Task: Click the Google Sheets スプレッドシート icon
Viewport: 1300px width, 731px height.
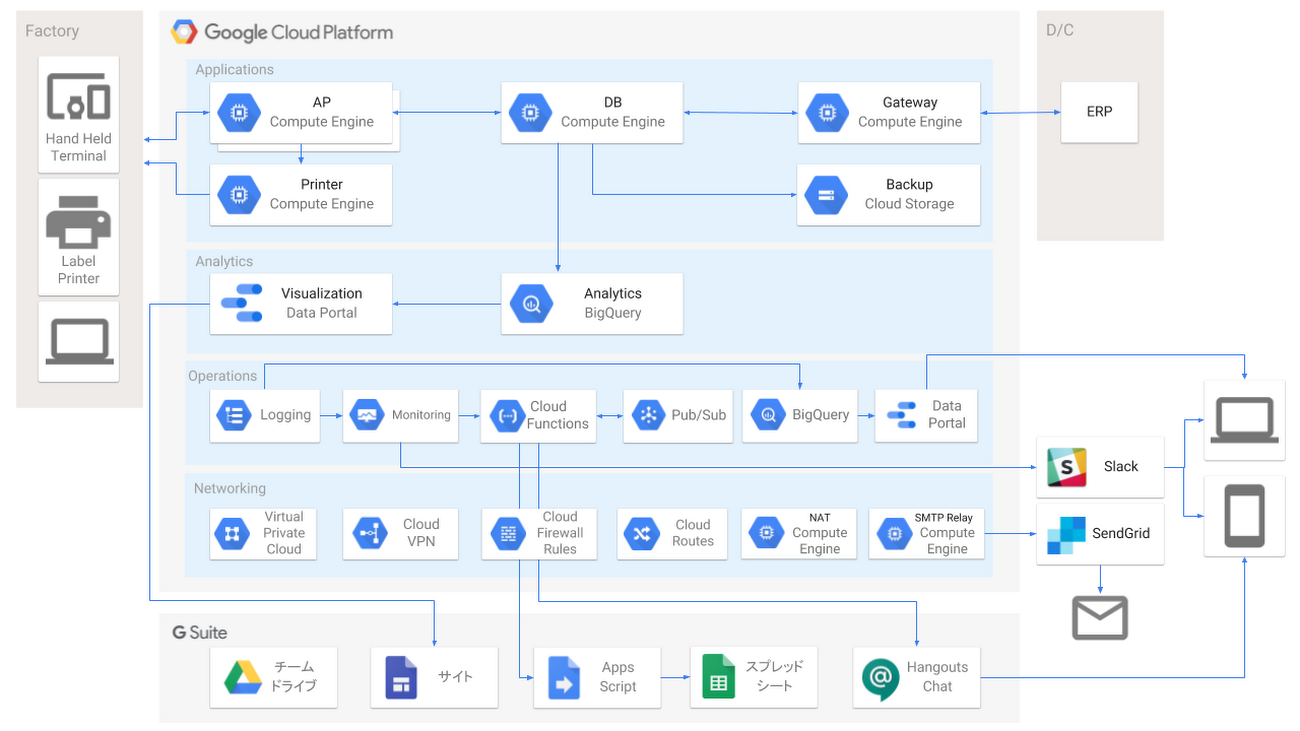Action: 718,677
